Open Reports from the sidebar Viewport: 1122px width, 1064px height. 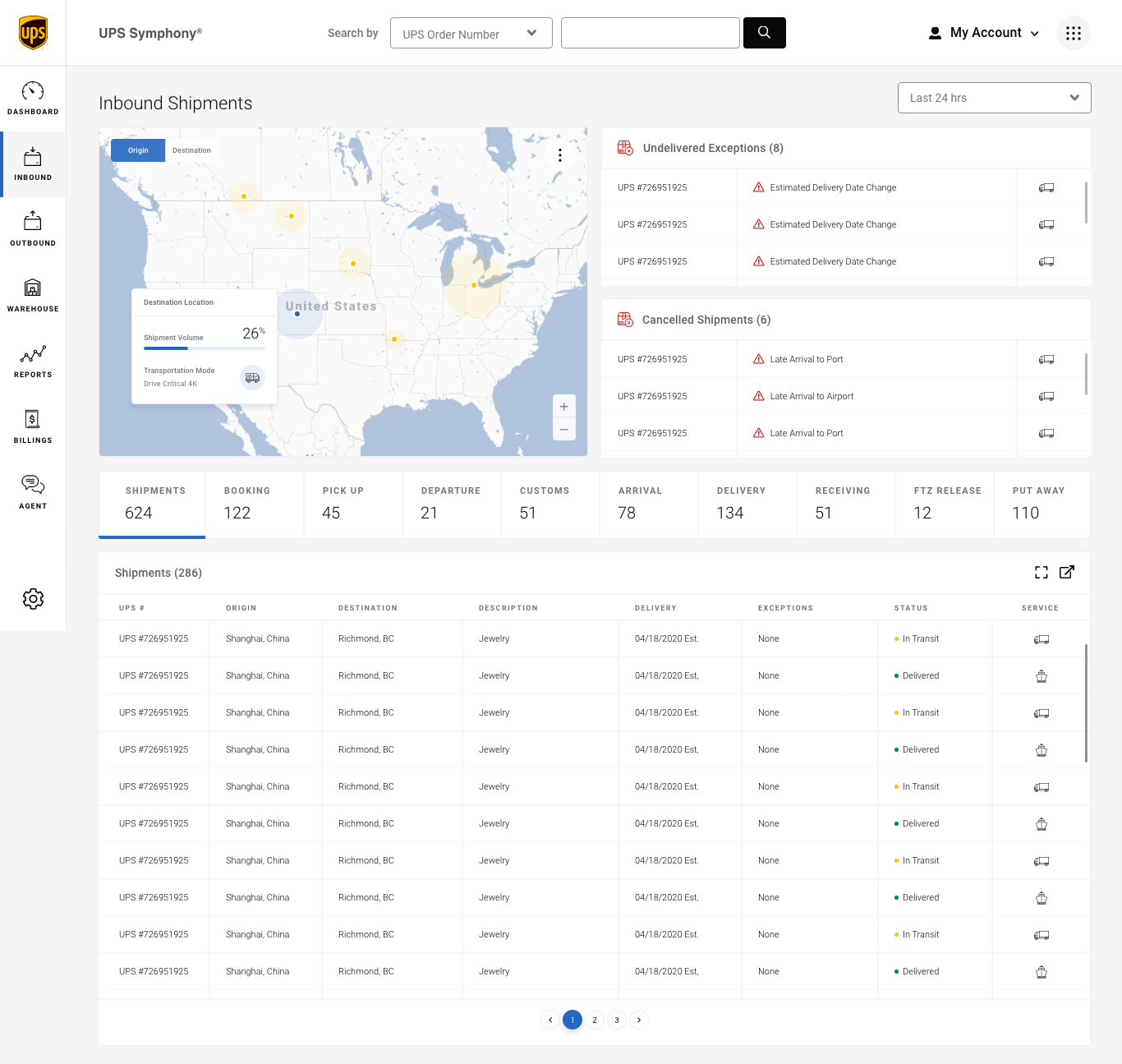coord(33,361)
